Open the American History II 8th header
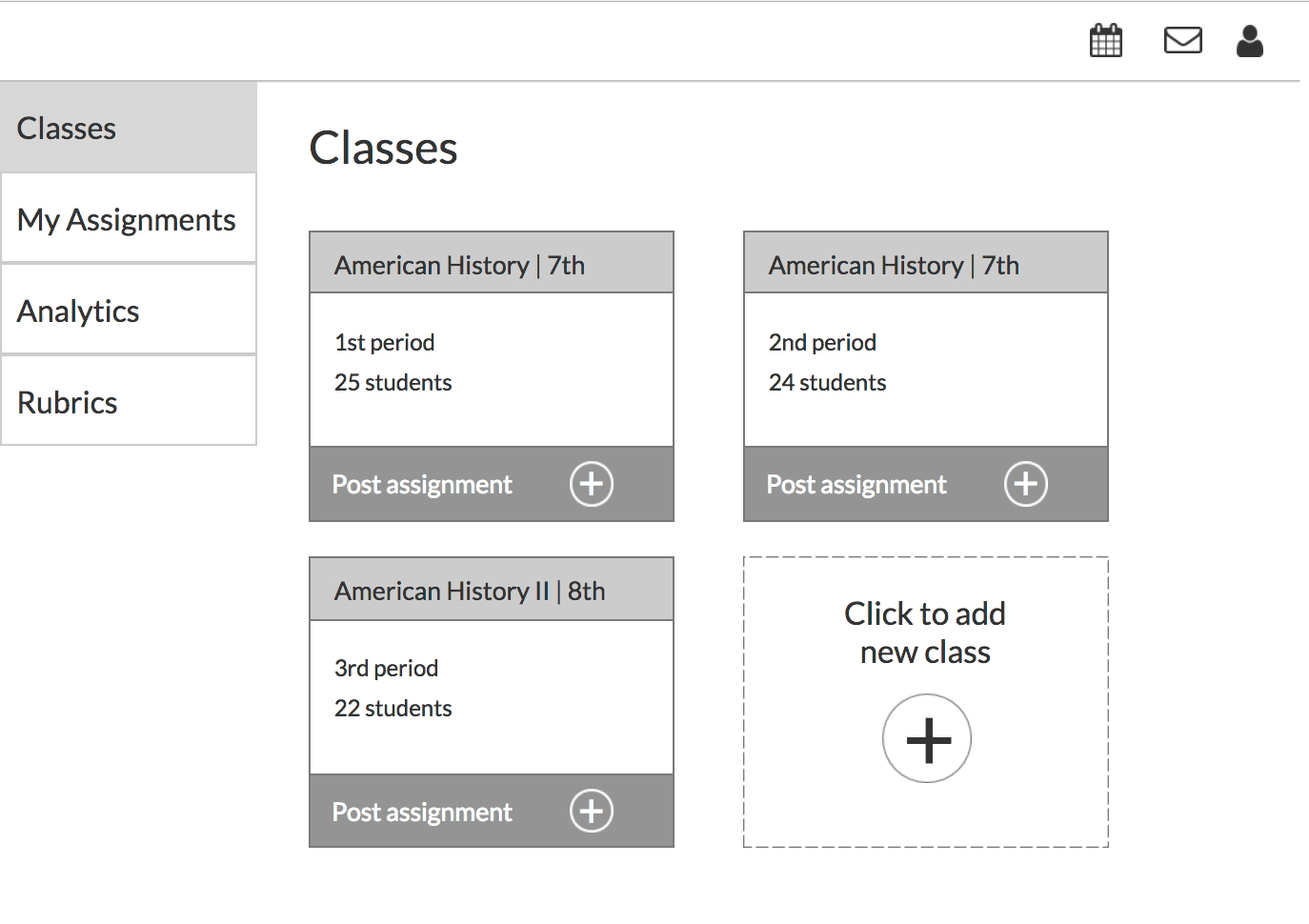Image resolution: width=1309 pixels, height=924 pixels. click(x=470, y=591)
